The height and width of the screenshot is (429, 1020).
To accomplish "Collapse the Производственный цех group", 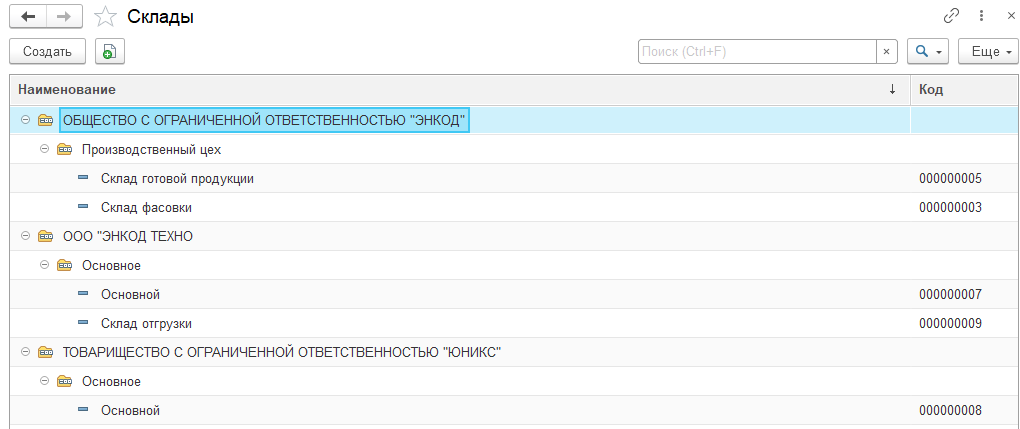I will (x=44, y=150).
